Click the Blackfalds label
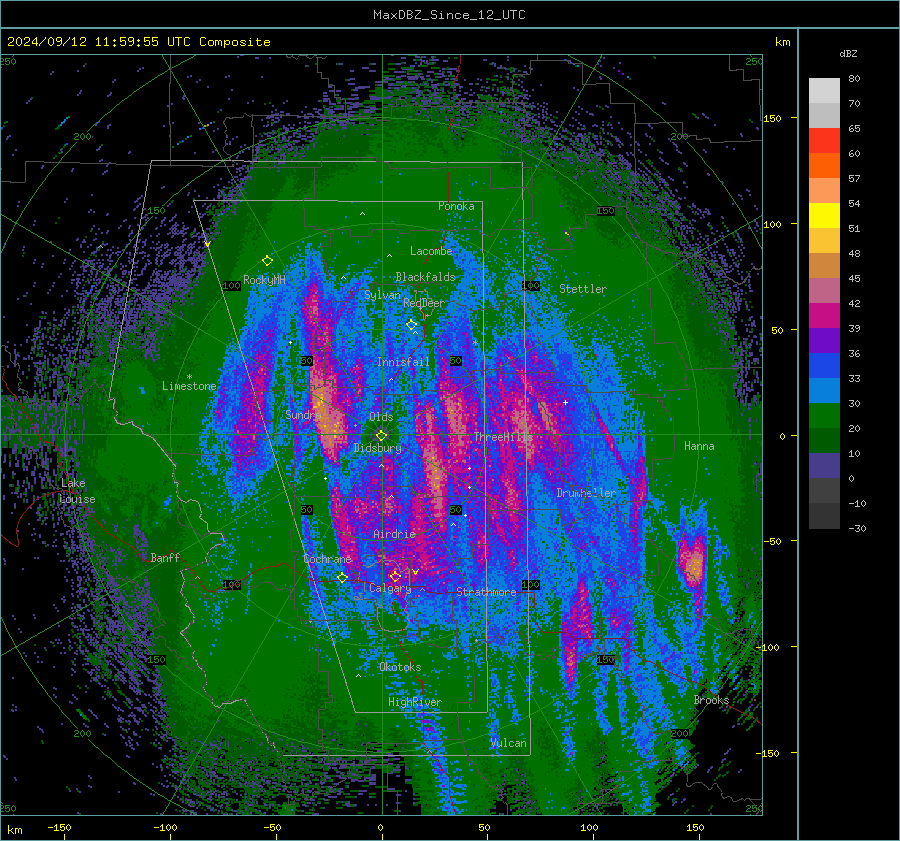900x841 pixels. (425, 277)
